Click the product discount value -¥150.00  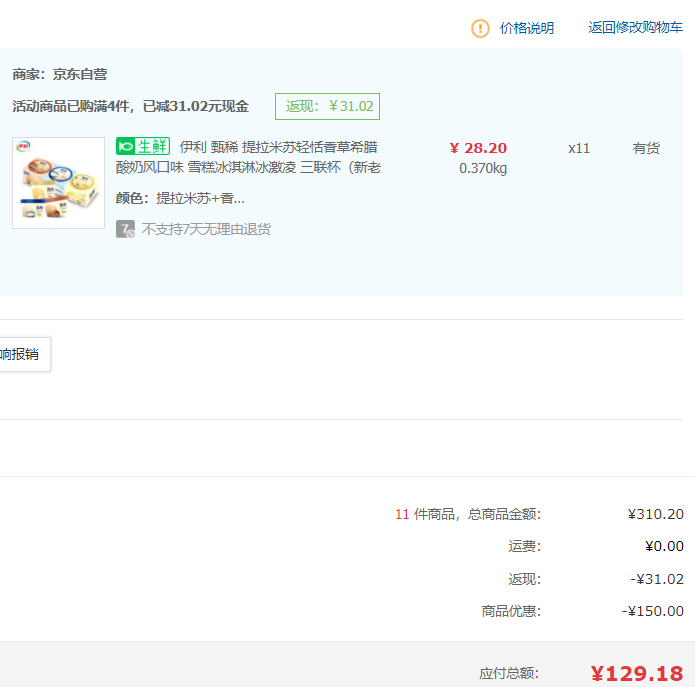click(652, 611)
